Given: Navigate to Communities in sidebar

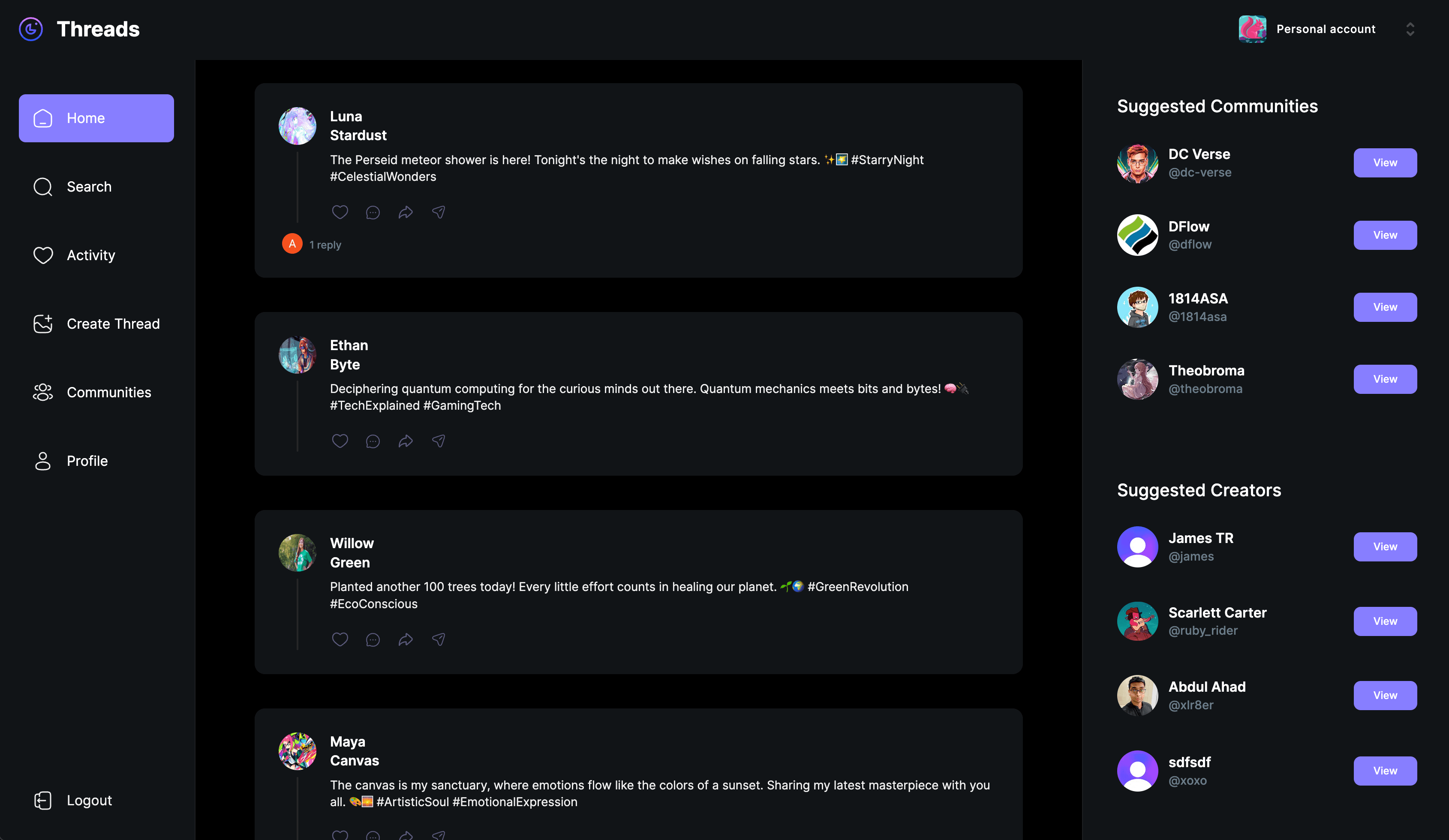Looking at the screenshot, I should [x=109, y=392].
